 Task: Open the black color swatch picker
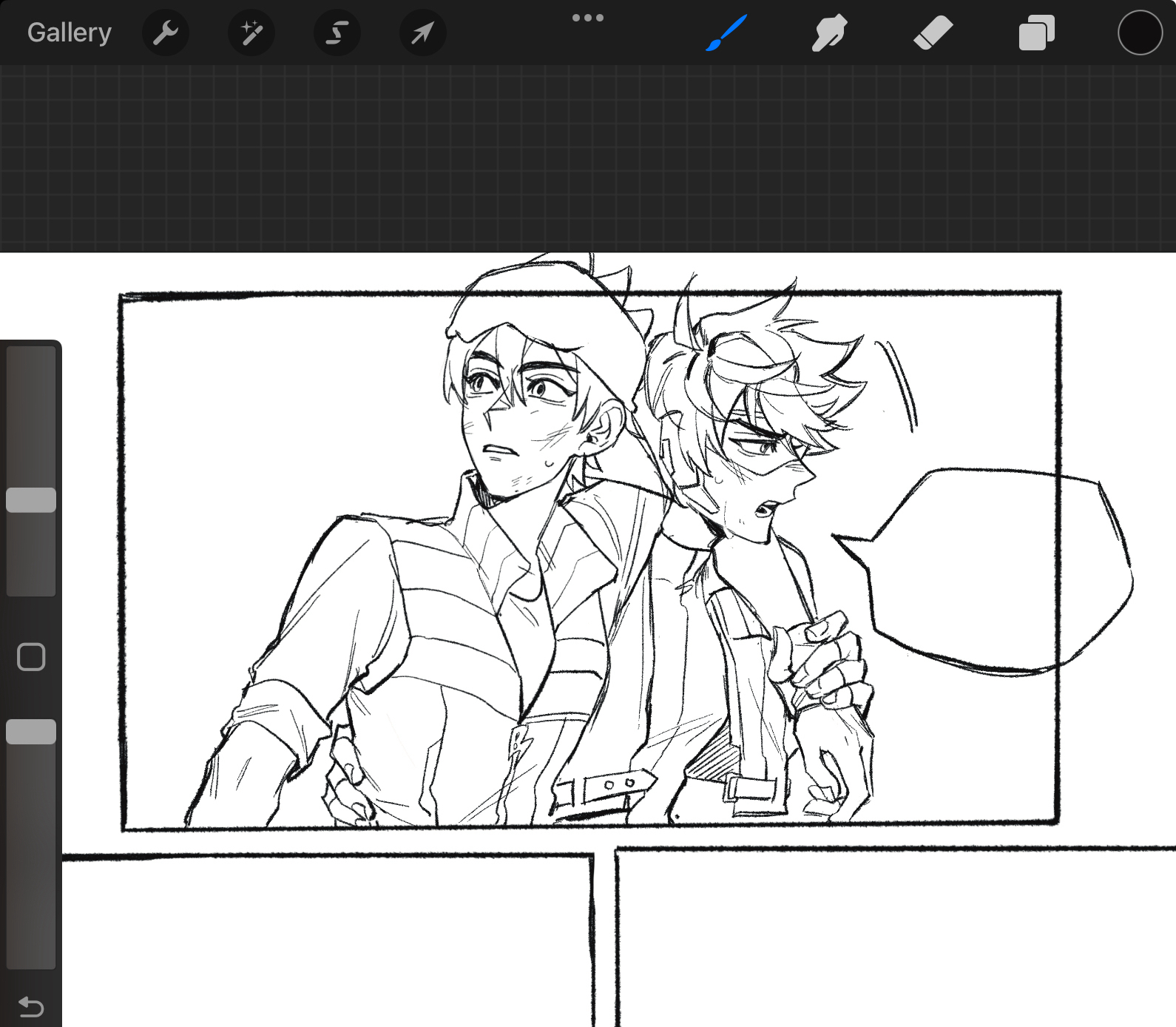point(1139,33)
